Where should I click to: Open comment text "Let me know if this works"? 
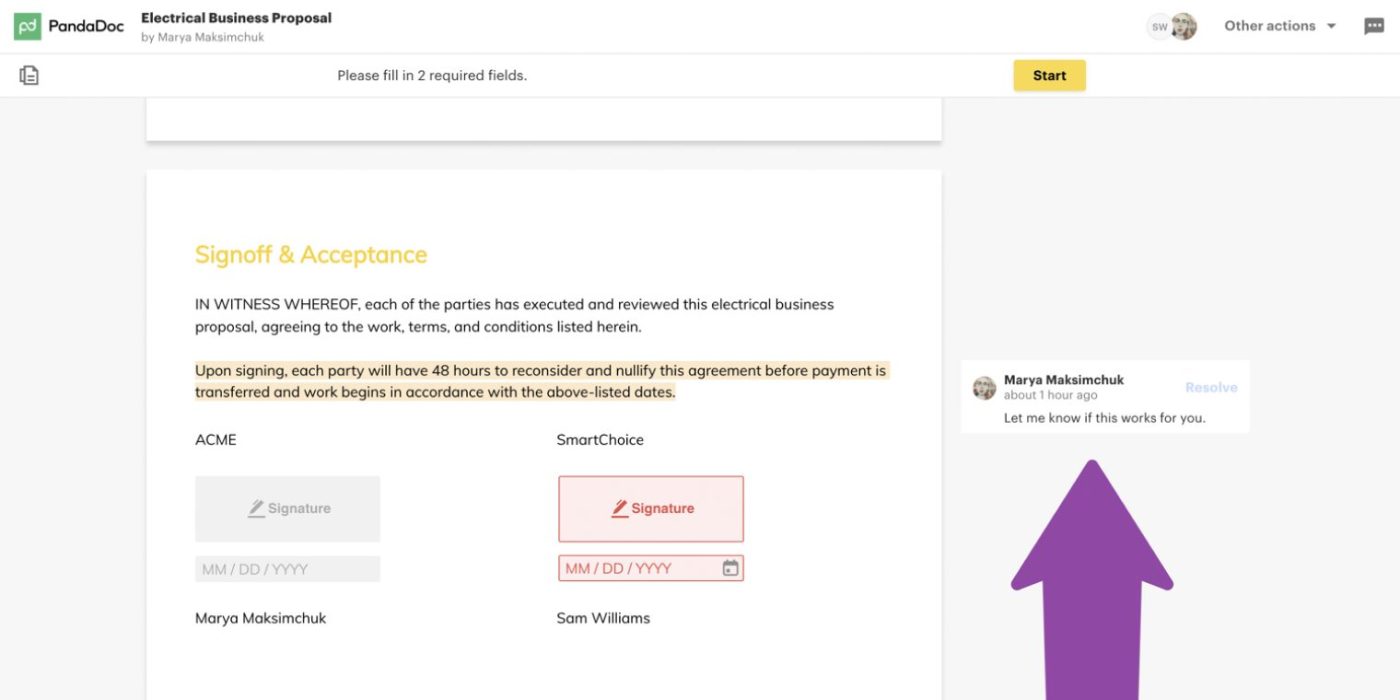[1104, 418]
